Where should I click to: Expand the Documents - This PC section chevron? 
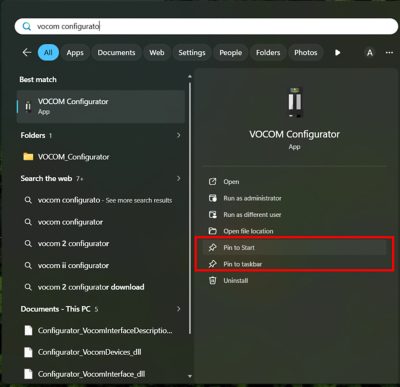tap(179, 309)
